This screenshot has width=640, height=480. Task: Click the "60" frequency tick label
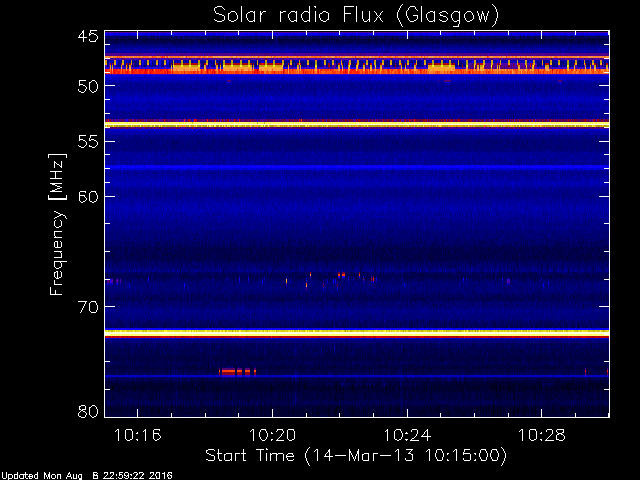88,197
